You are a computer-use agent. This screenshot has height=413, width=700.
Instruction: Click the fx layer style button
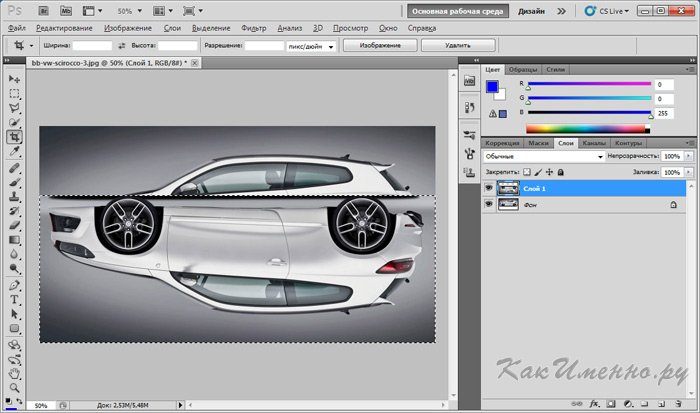594,404
